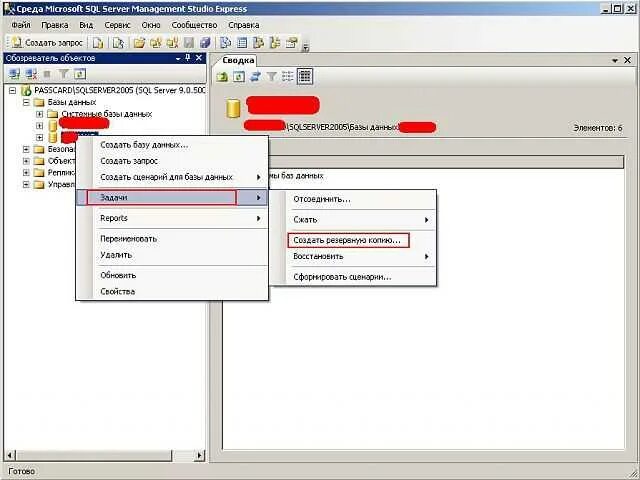Click the Disconnect icon in Обозреватель объектов
The image size is (640, 480).
(x=31, y=74)
